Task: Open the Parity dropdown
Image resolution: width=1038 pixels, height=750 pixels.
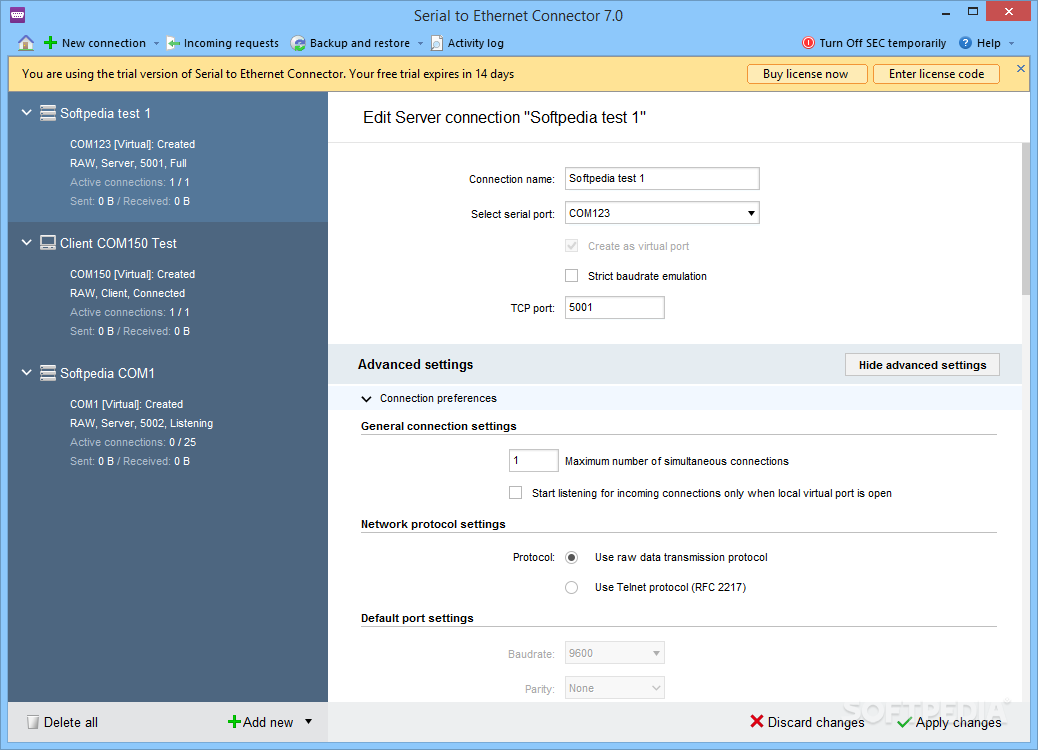Action: point(614,688)
